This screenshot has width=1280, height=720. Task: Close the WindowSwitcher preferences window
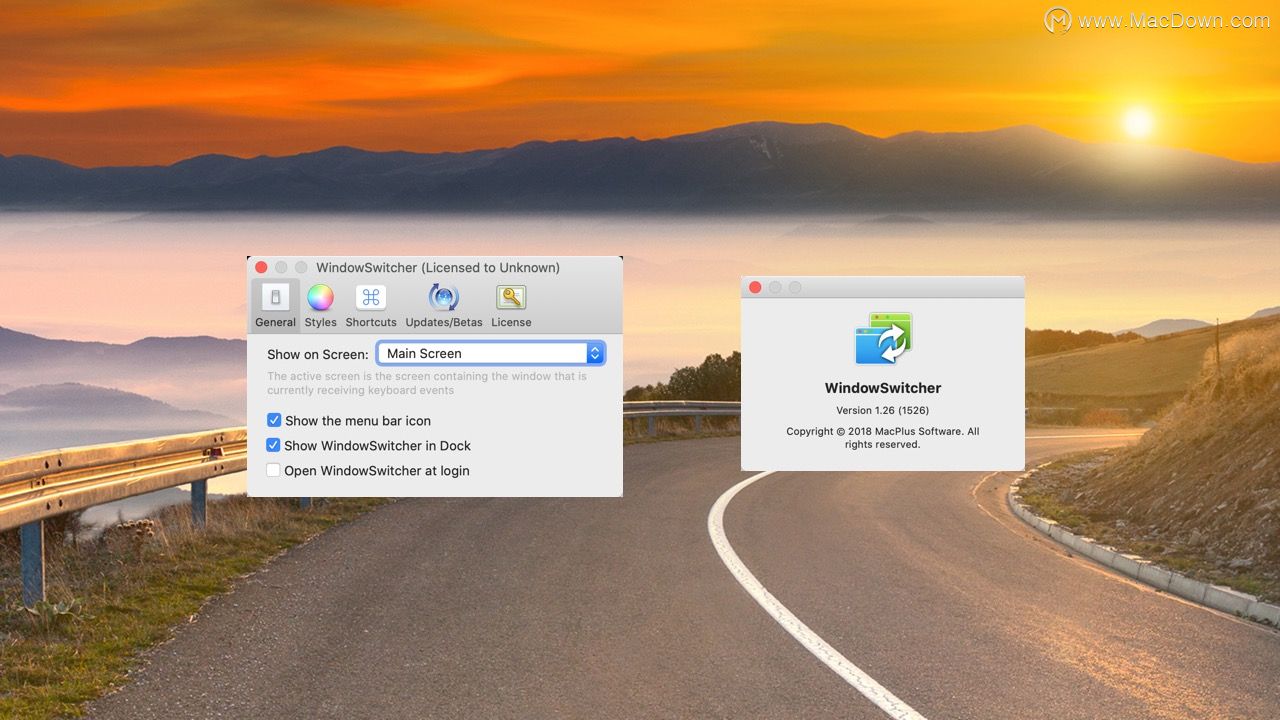tap(261, 267)
